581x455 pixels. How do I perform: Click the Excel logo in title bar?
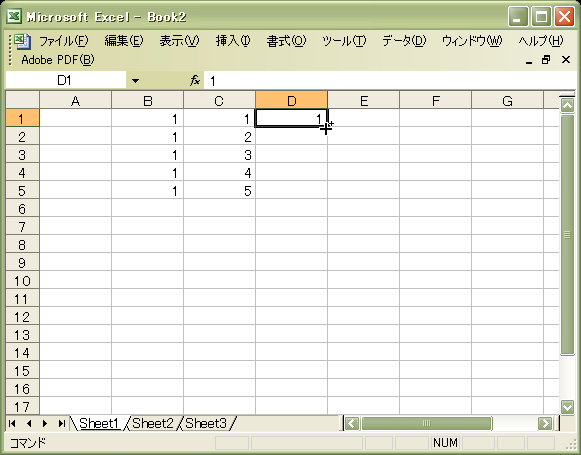point(14,16)
